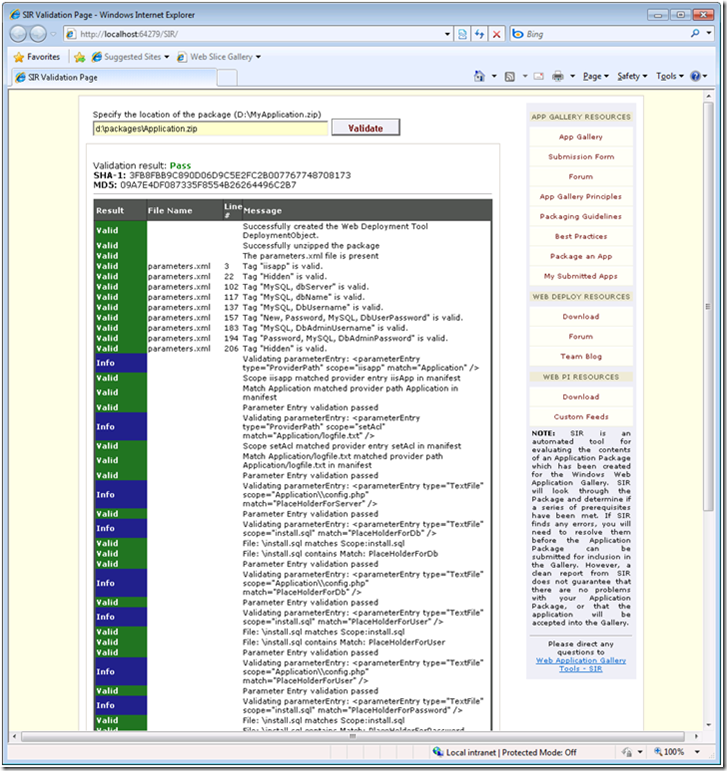Open the Packaging Guidelines link

pos(581,216)
